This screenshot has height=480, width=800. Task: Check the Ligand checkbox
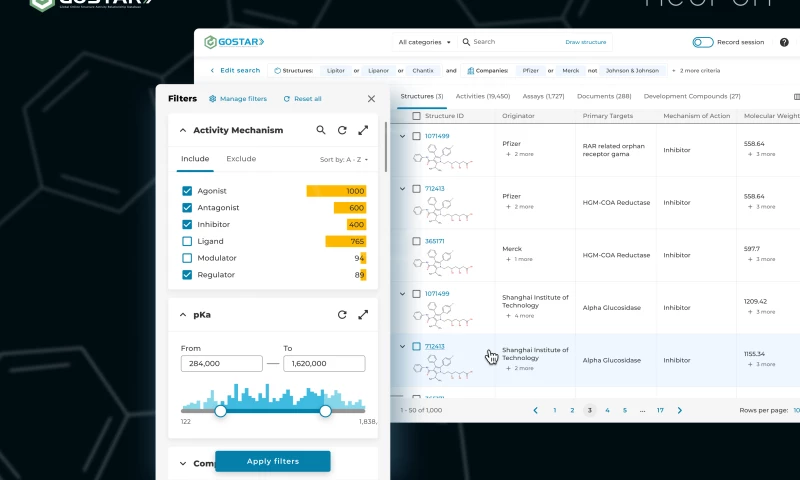pyautogui.click(x=187, y=241)
